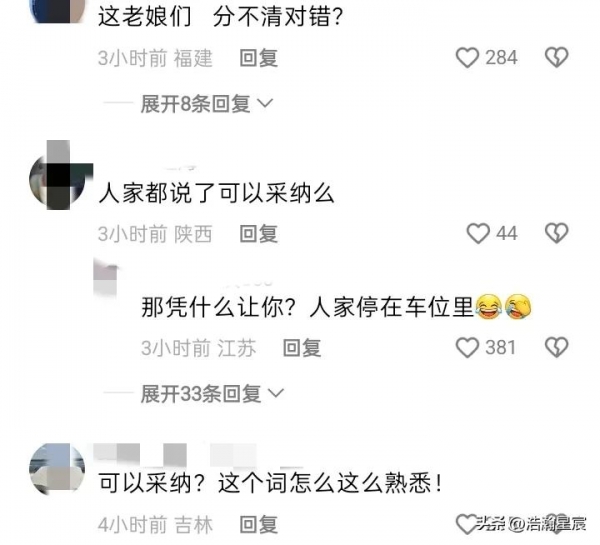Like the Shaanxi comment showing 44 likes
The width and height of the screenshot is (600, 545).
478,233
